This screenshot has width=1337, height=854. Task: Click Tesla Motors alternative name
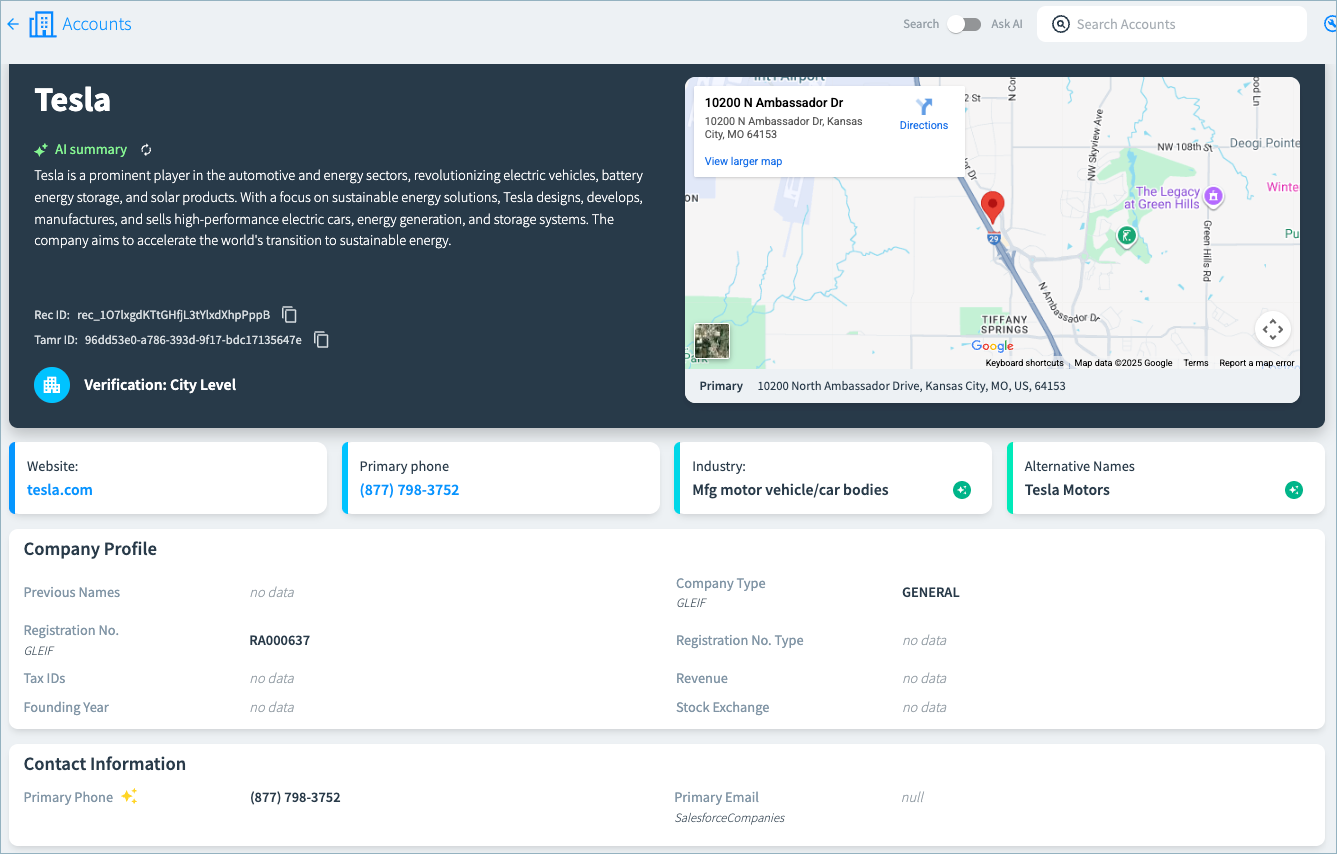pos(1067,490)
